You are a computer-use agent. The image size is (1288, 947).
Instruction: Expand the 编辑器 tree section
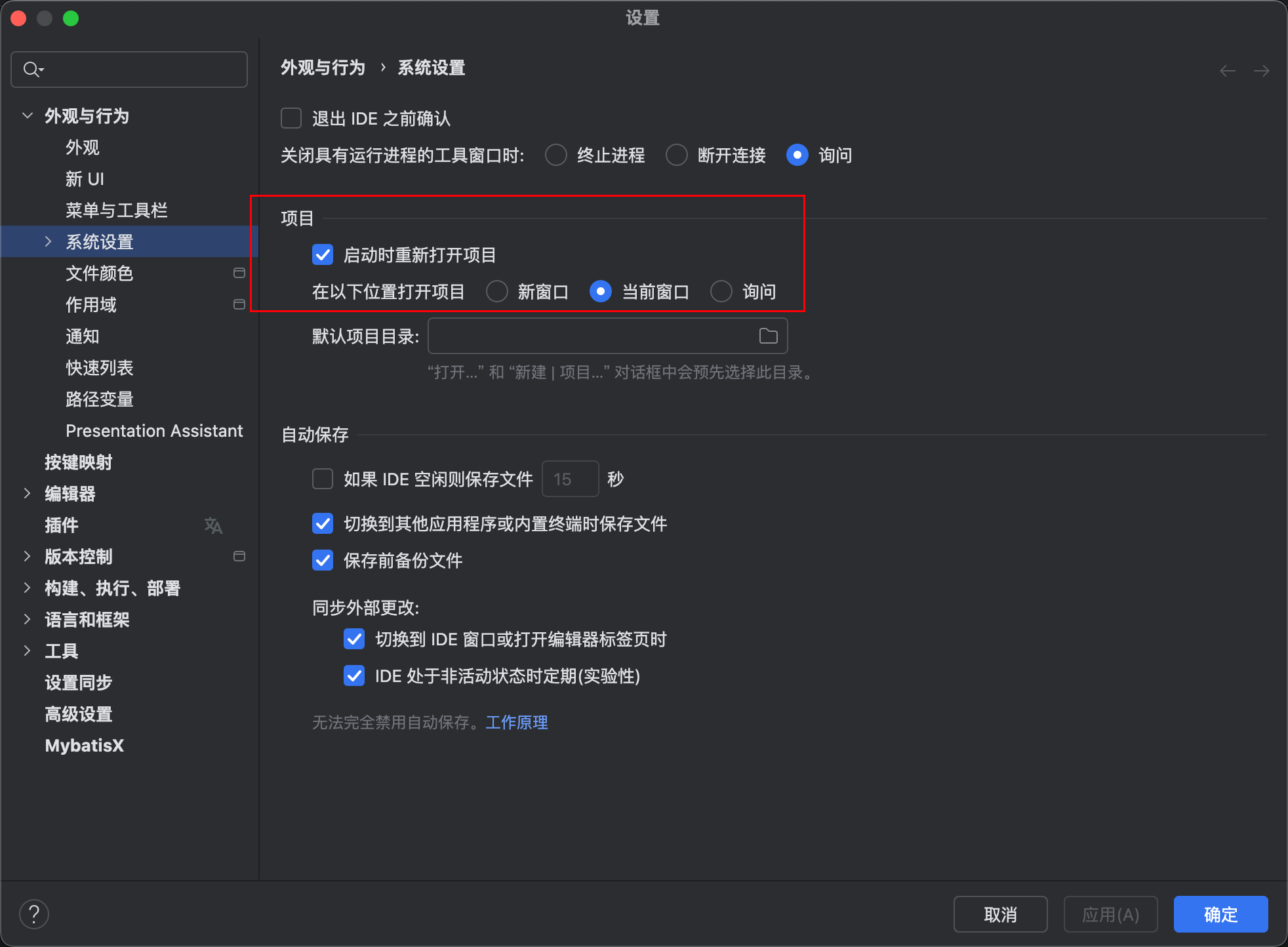(x=28, y=493)
